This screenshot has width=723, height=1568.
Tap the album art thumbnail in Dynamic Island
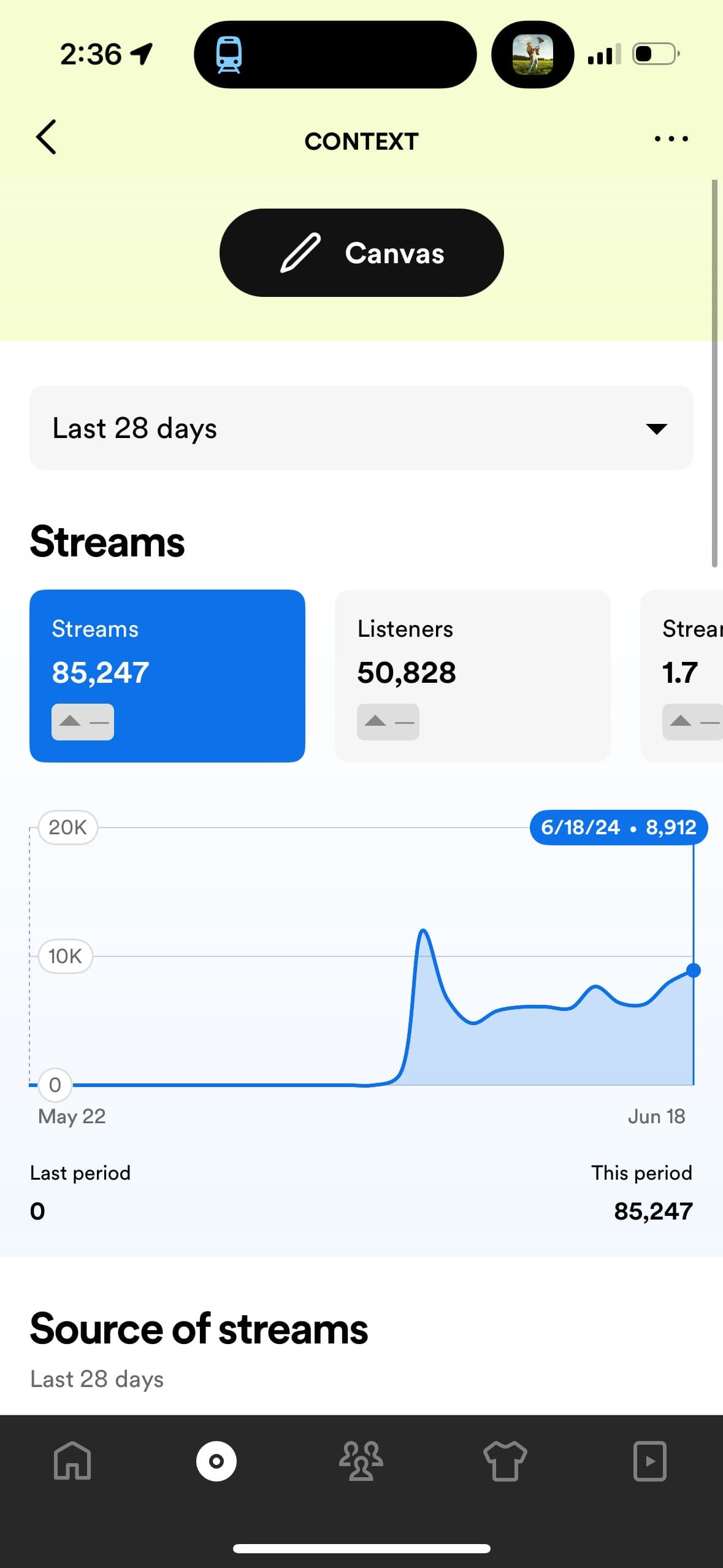(x=532, y=55)
